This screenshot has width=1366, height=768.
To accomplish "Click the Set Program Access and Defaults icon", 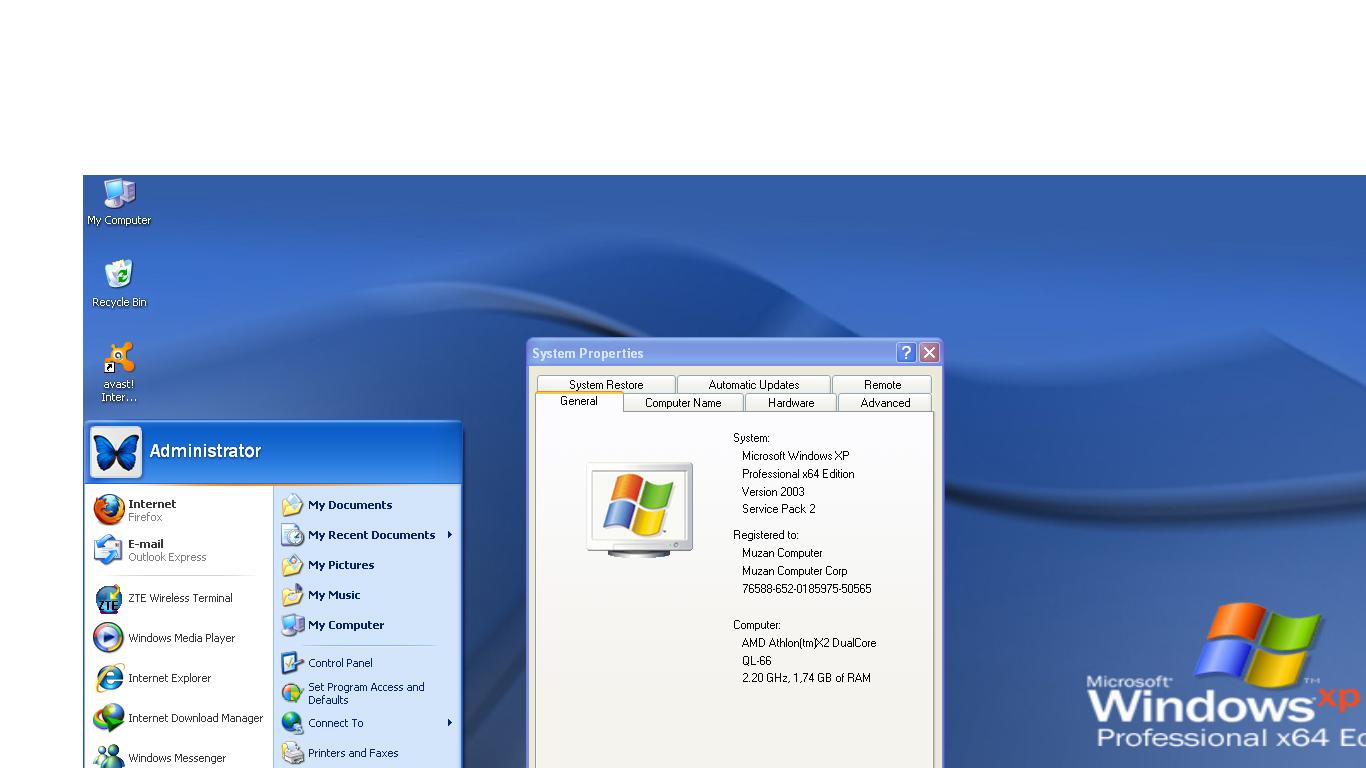I will tap(292, 693).
